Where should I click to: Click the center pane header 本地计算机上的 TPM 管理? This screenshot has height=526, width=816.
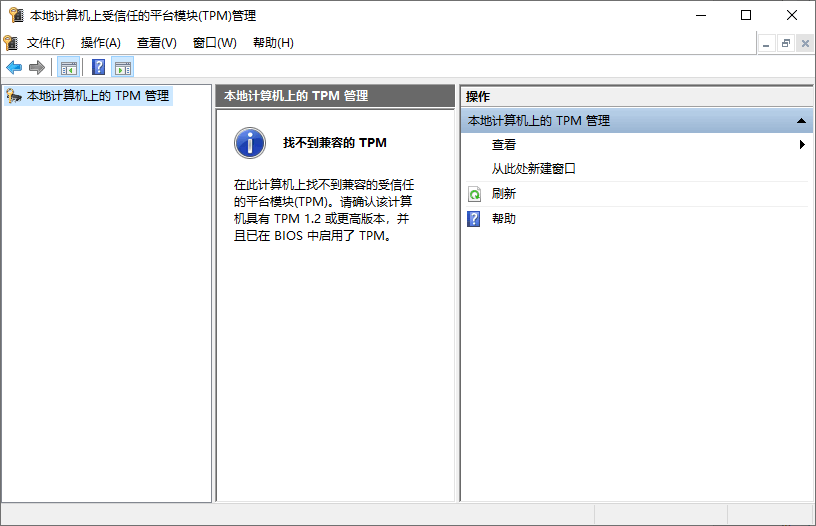[x=335, y=96]
